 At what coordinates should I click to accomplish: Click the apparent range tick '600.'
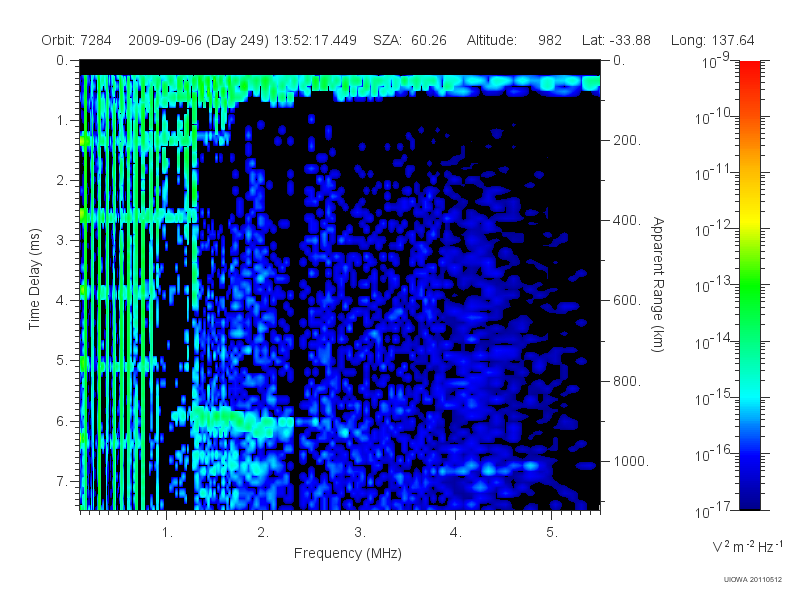click(x=627, y=301)
